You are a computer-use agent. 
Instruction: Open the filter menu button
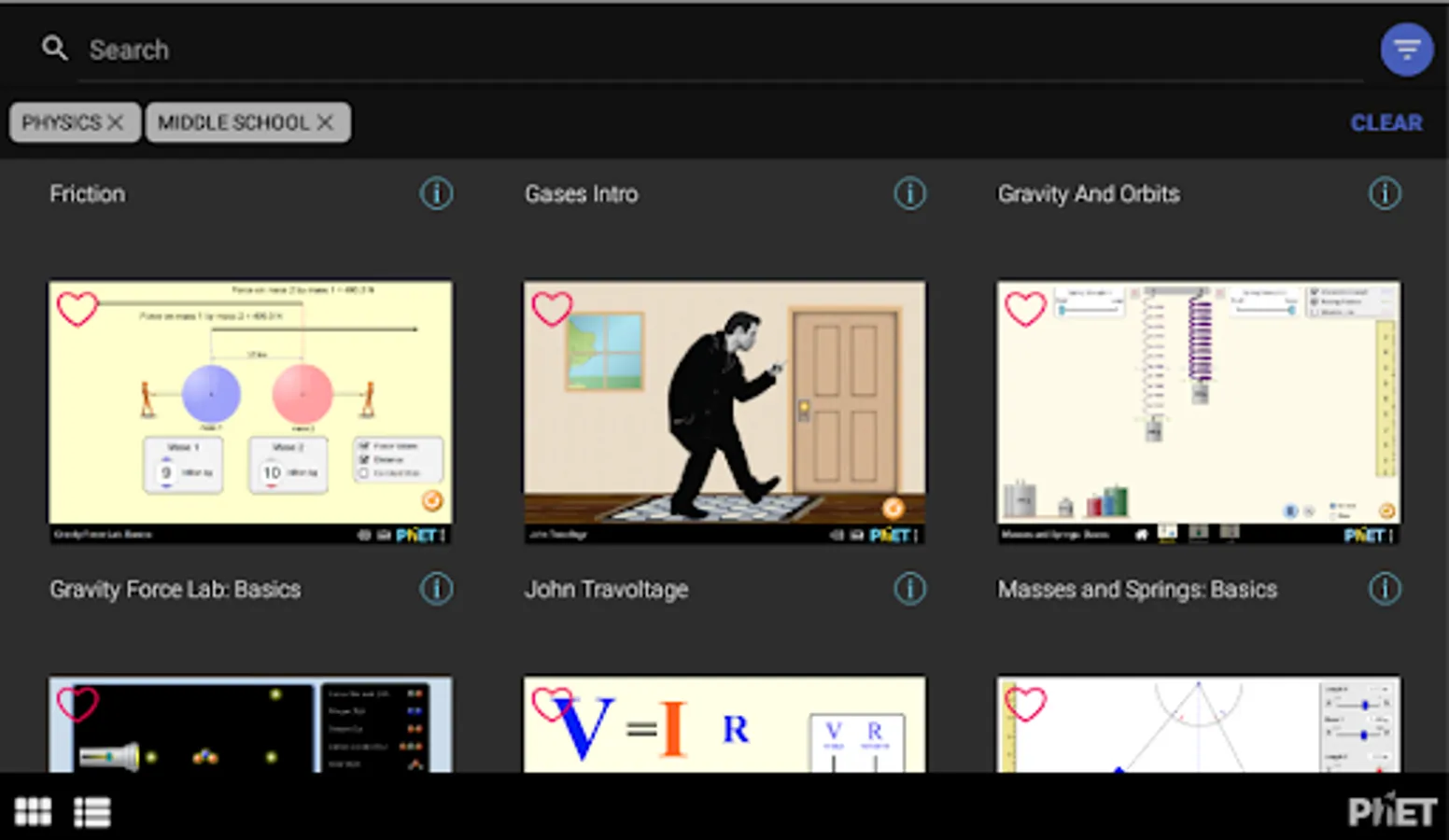tap(1406, 49)
